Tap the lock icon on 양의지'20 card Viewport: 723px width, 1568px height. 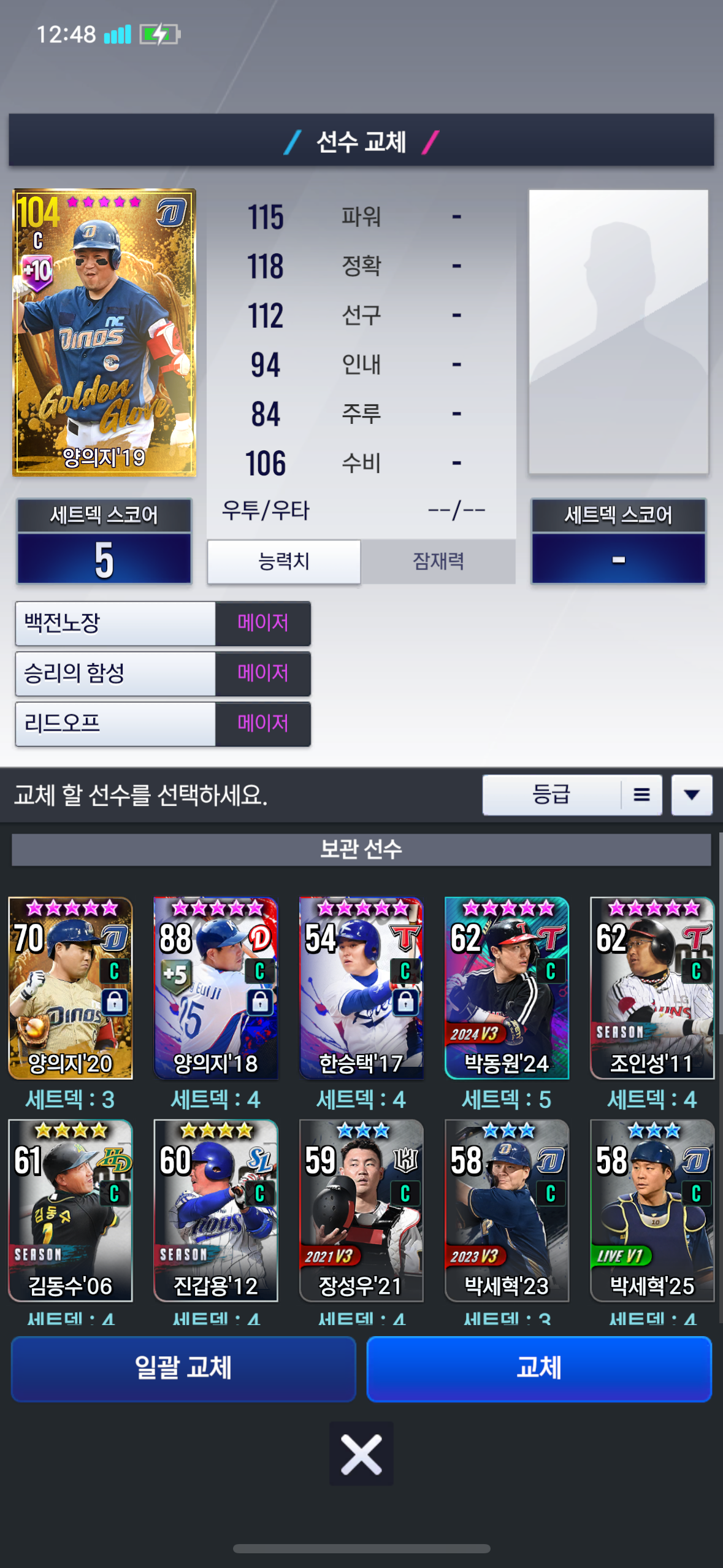pos(114,1002)
